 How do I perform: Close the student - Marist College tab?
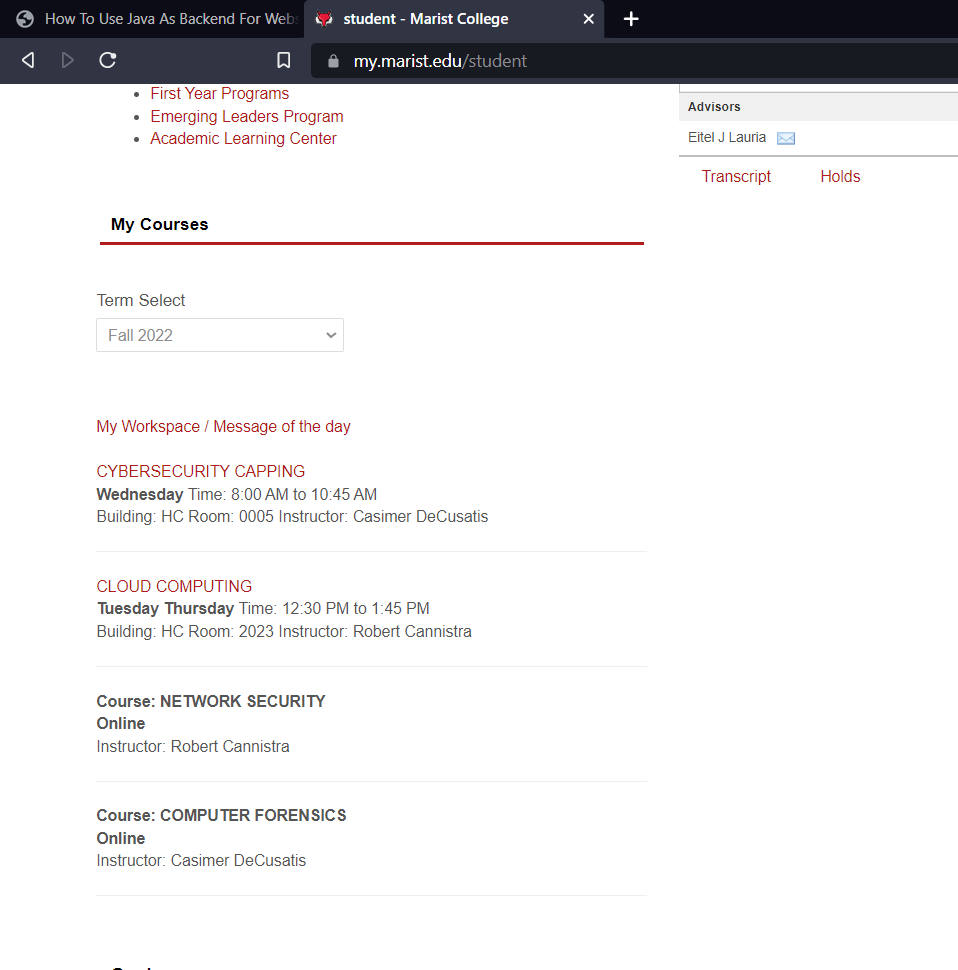589,19
